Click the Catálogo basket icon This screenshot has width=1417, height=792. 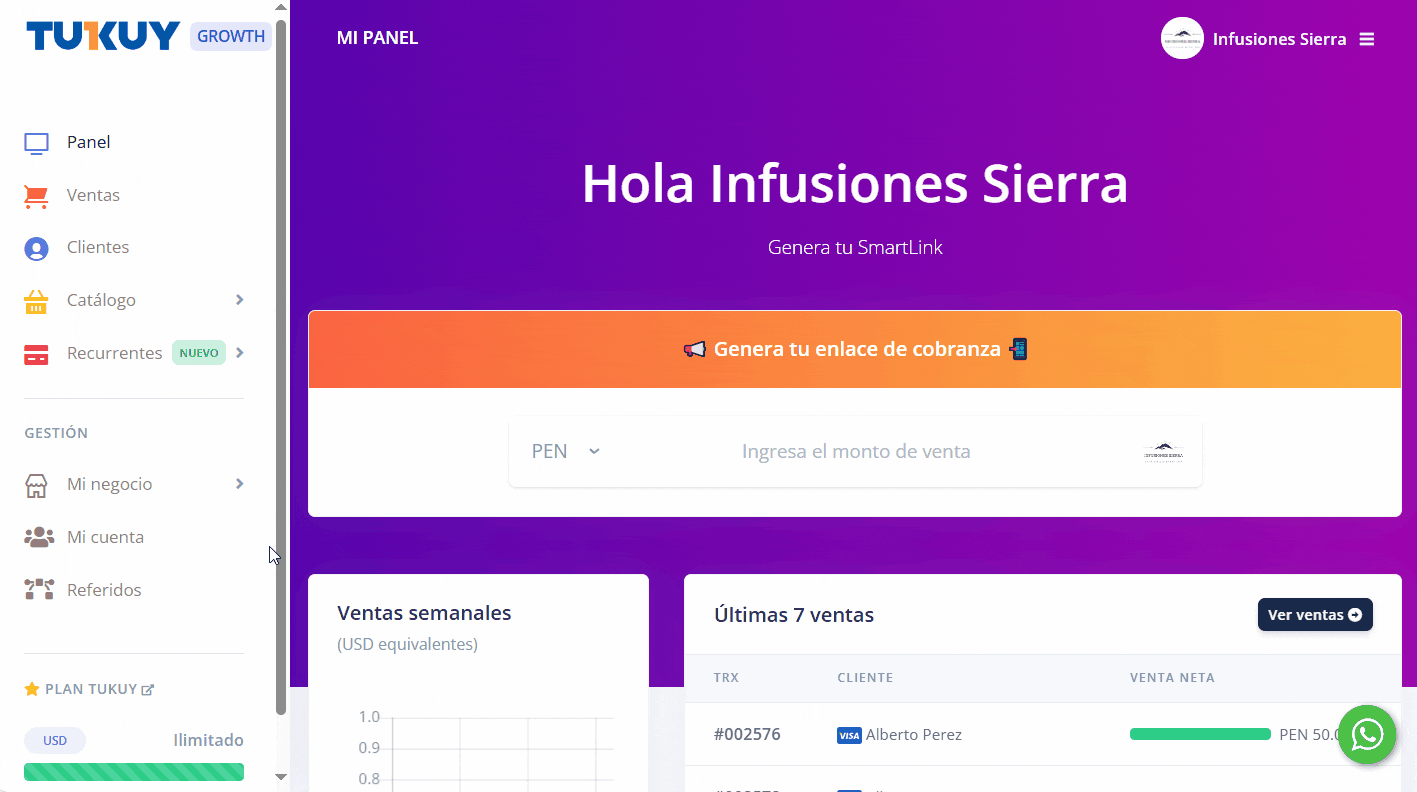36,302
